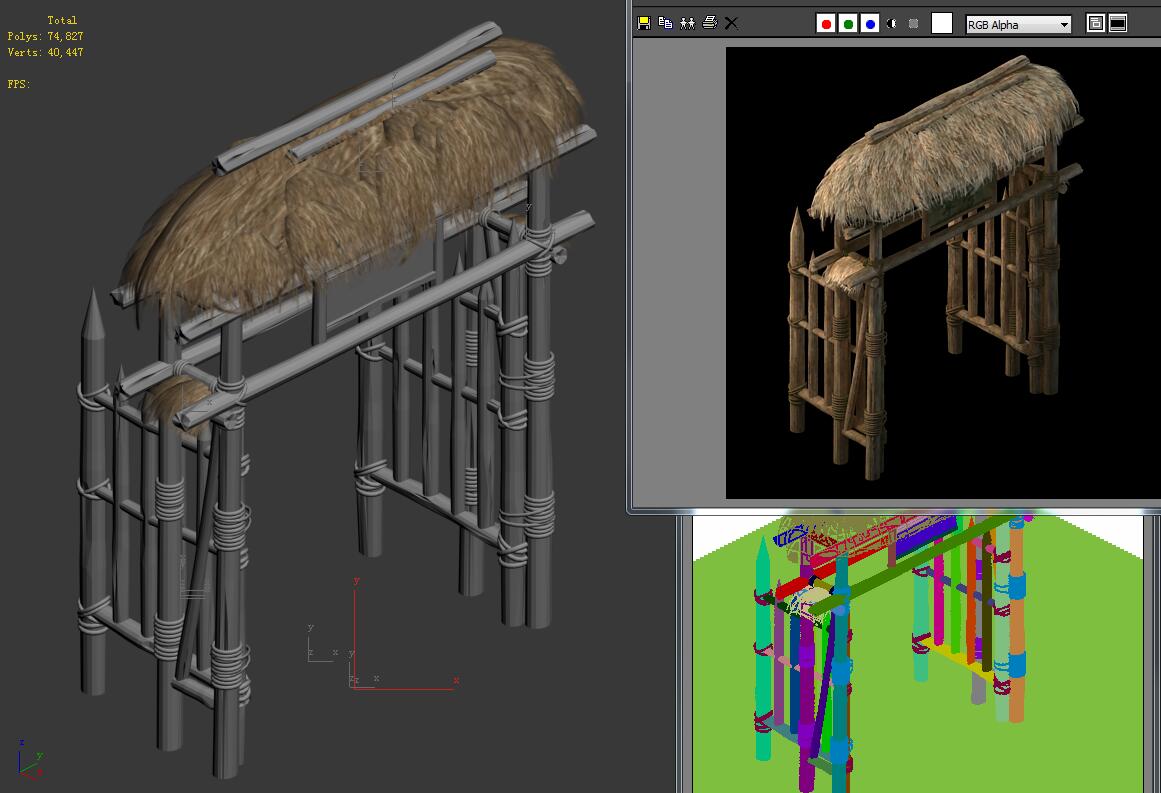Enable the monochrome display button
The height and width of the screenshot is (793, 1161).
tap(913, 24)
